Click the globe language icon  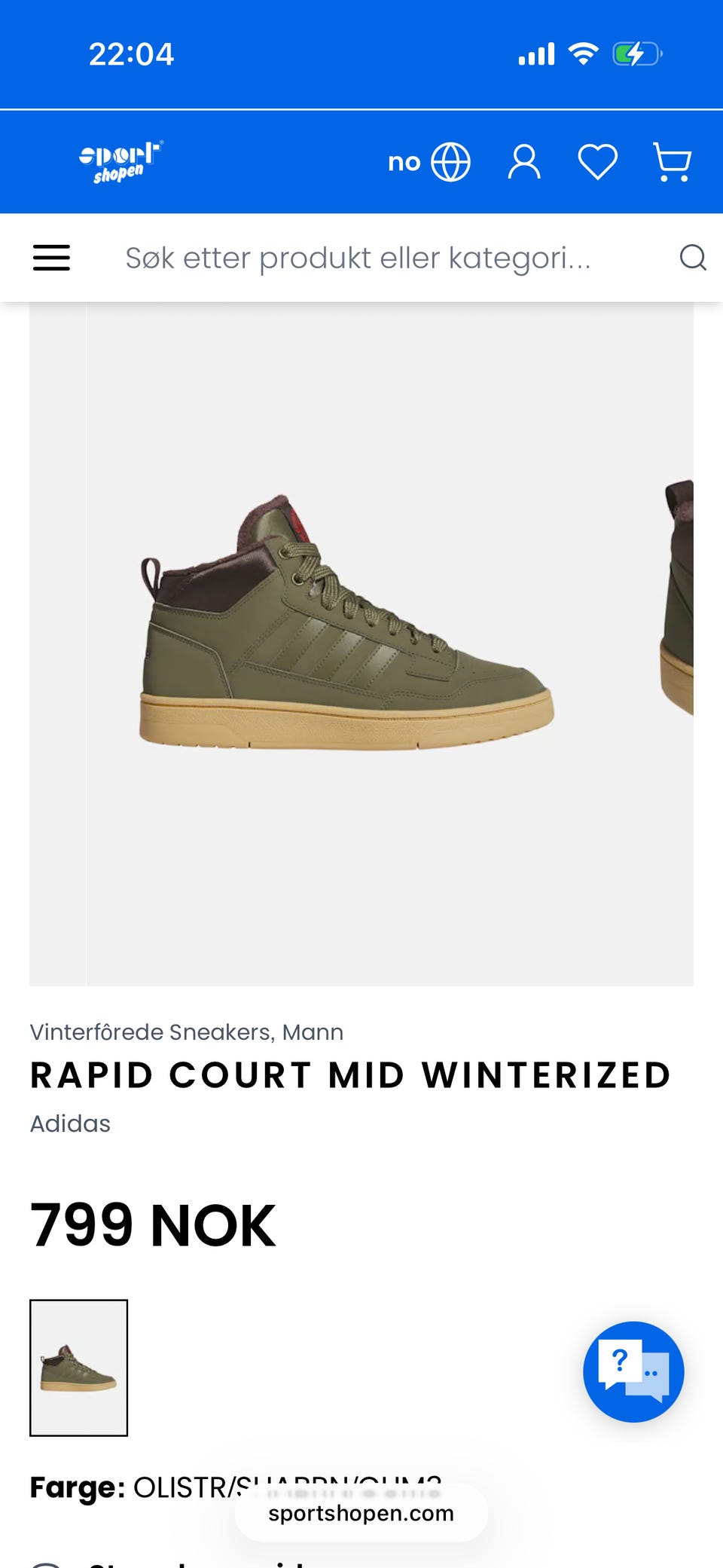coord(450,162)
